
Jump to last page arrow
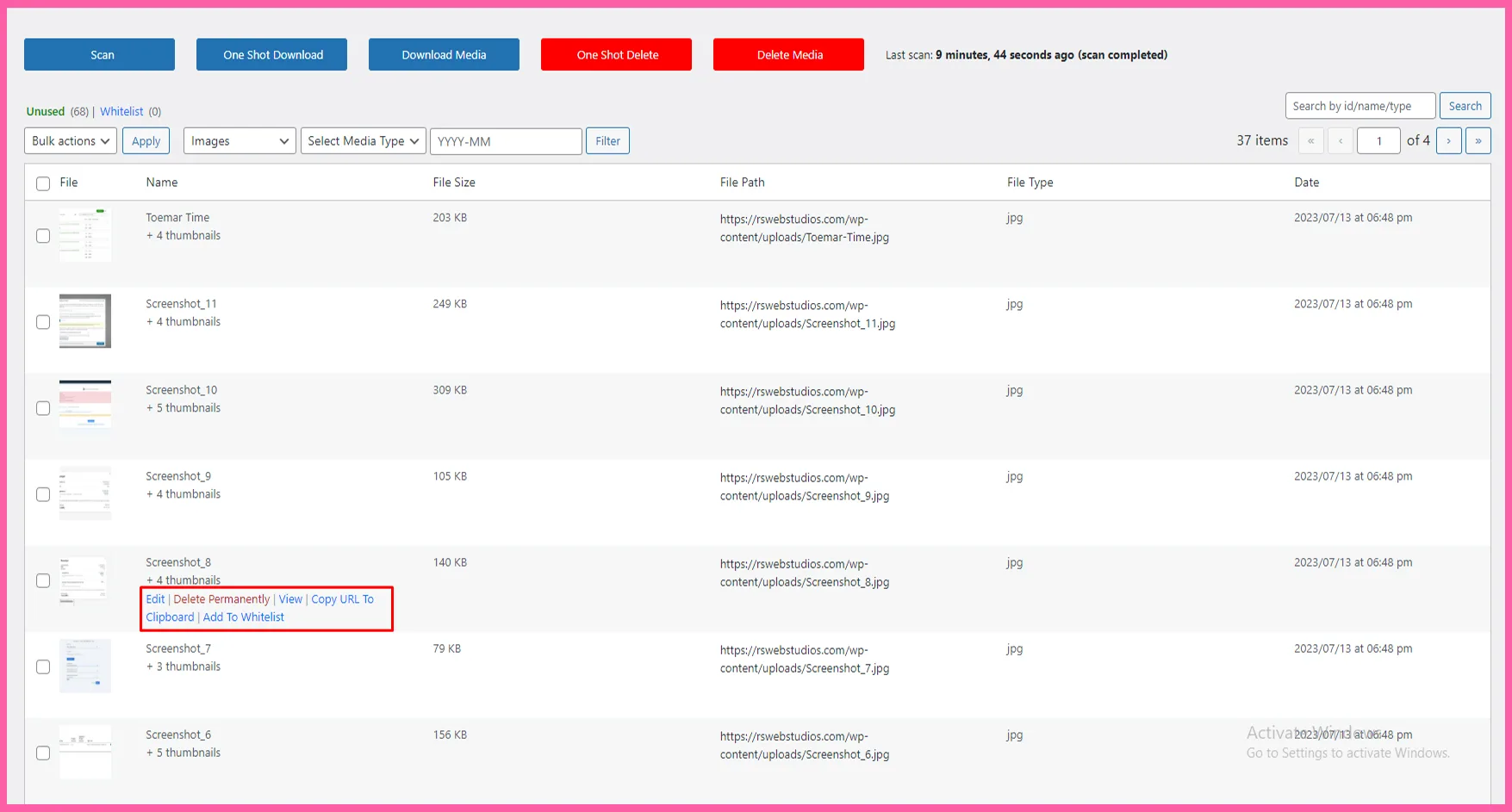(x=1478, y=140)
